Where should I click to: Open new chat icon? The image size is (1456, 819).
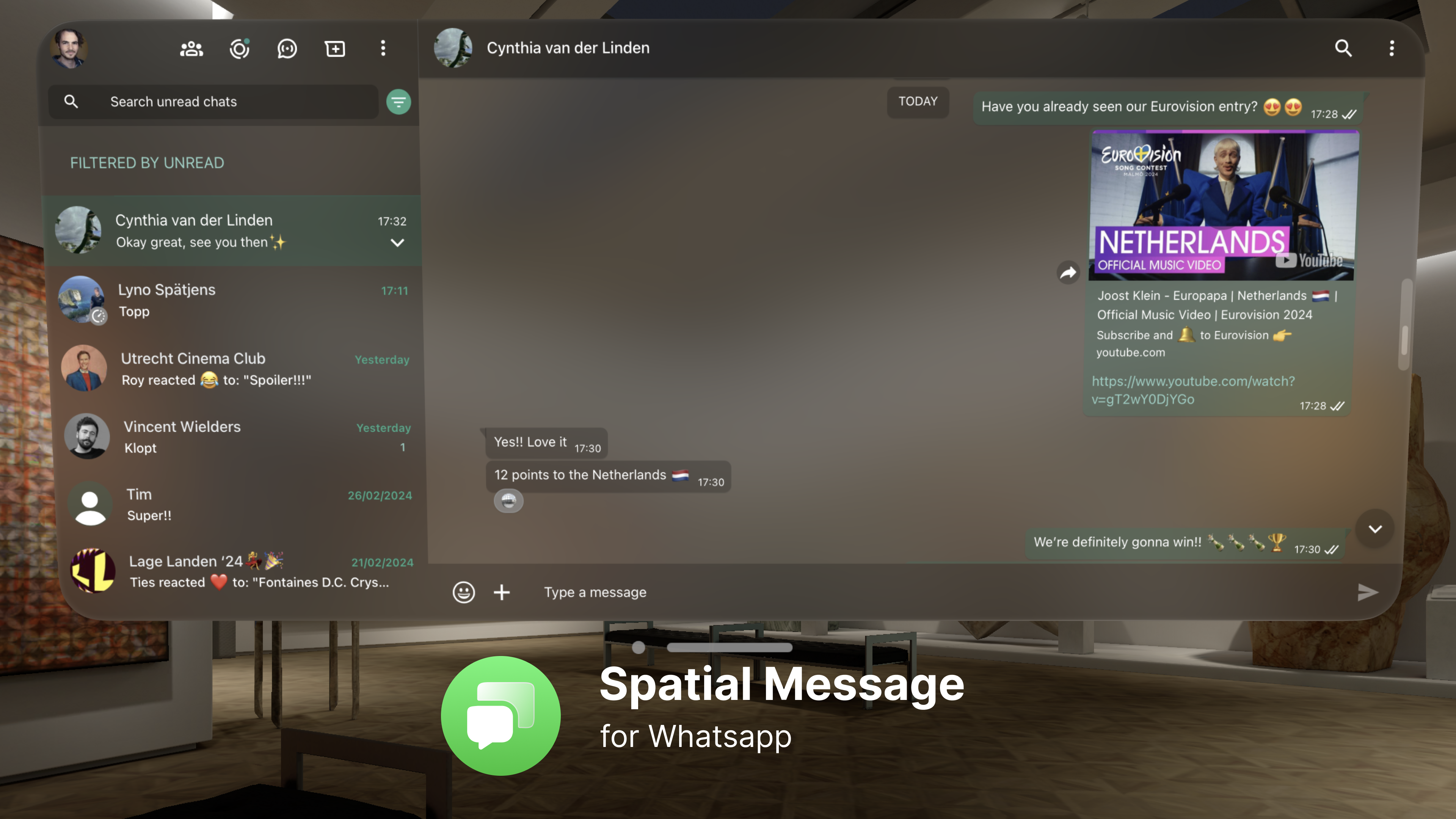point(335,48)
